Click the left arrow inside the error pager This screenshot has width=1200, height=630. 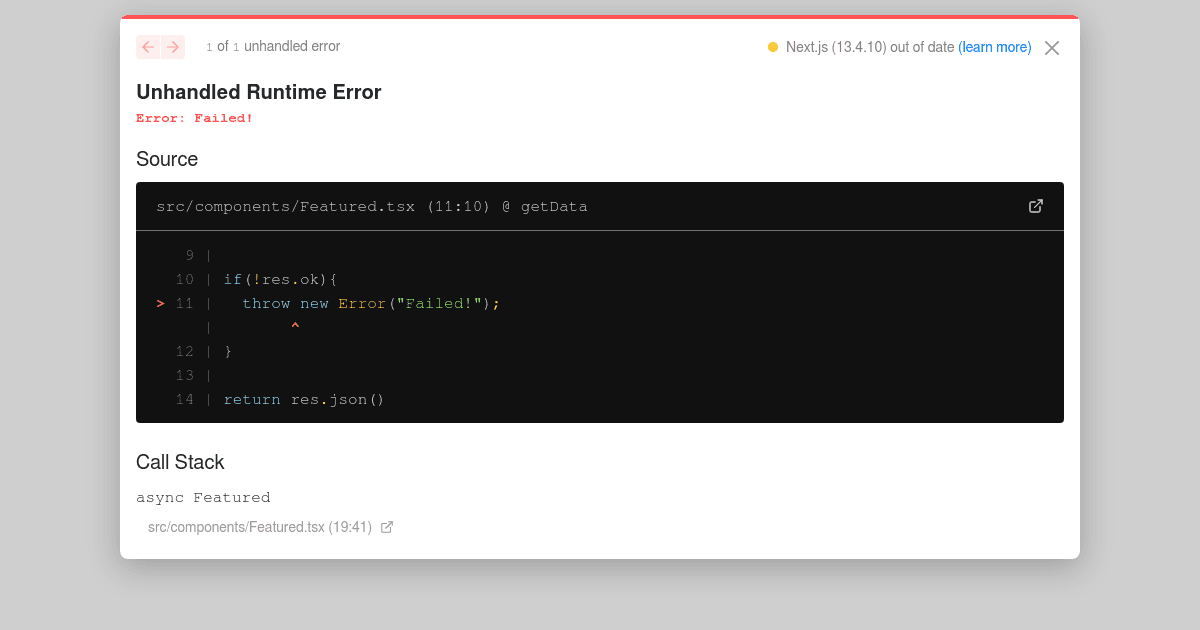147,47
